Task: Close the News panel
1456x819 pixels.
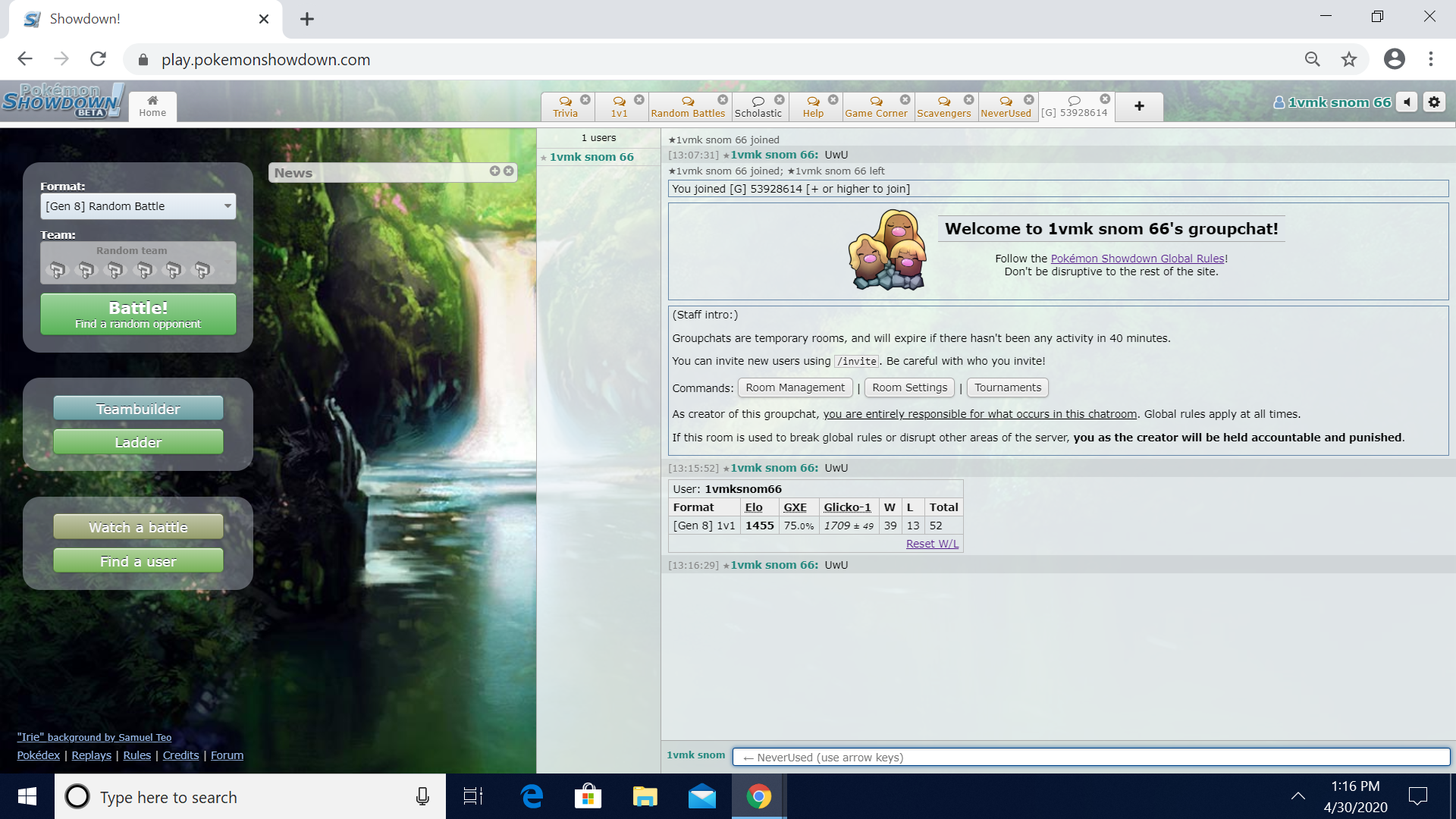Action: [x=509, y=171]
